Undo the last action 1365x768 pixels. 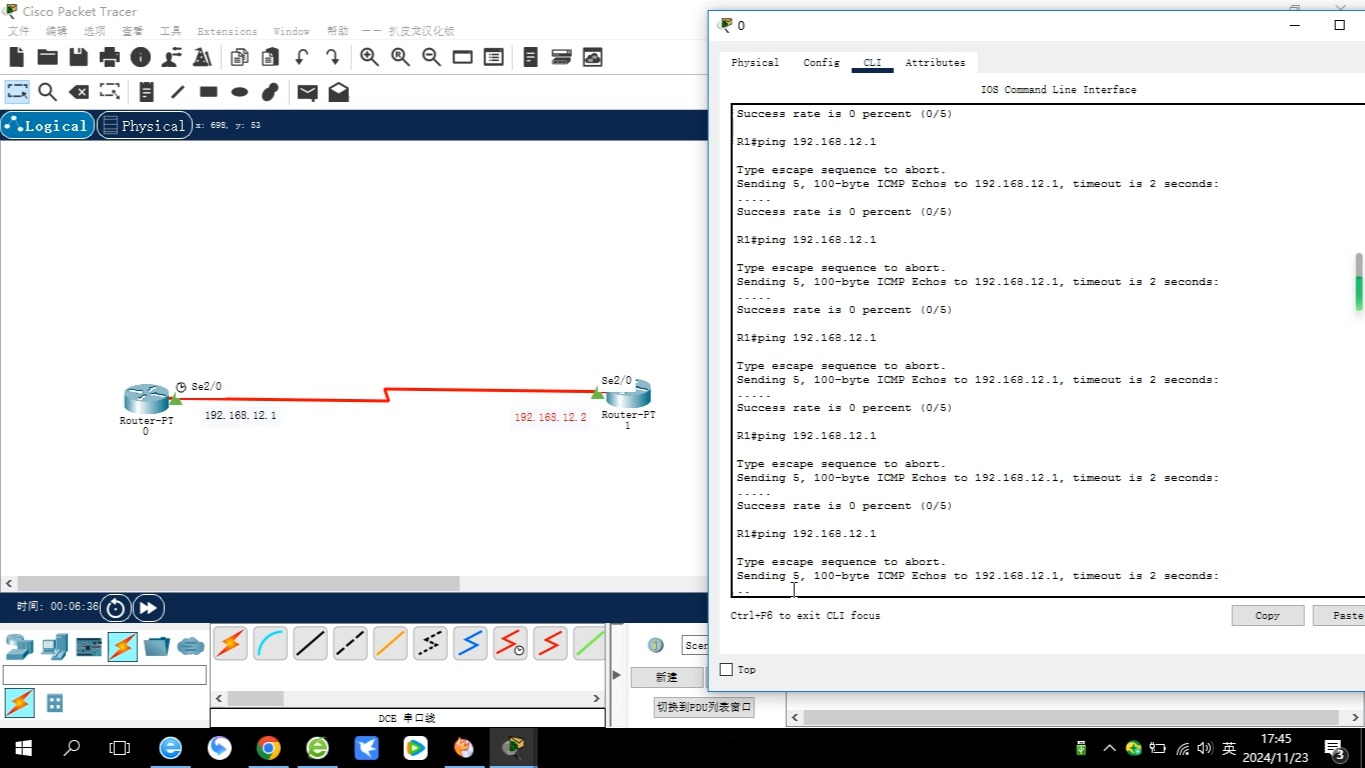coord(301,57)
